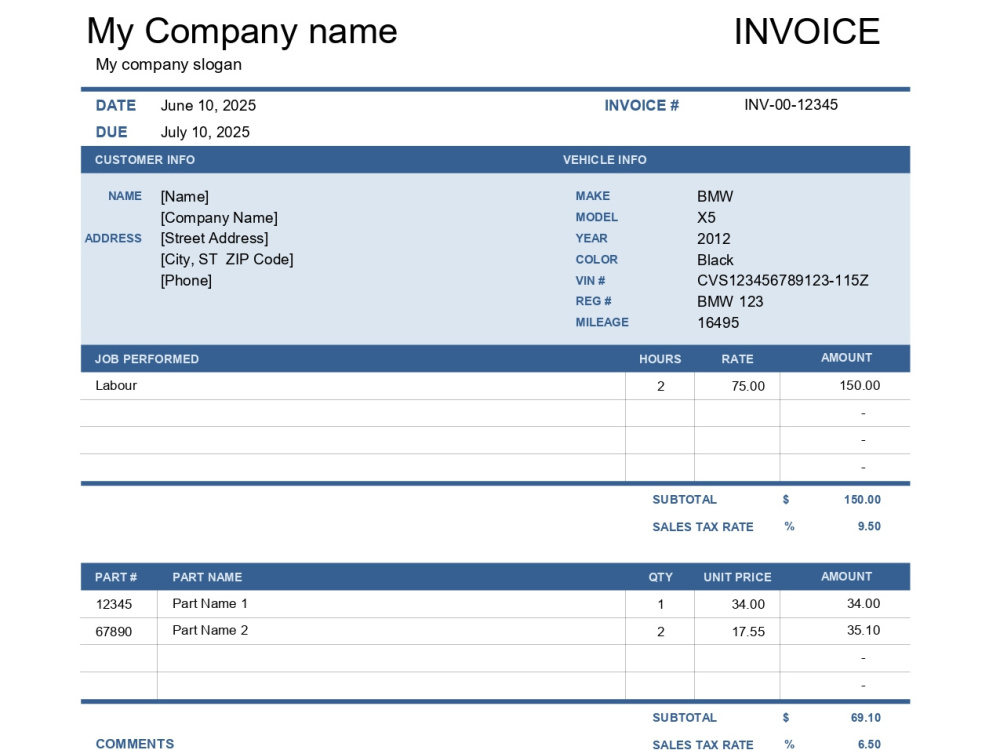Select part number 67890

114,631
